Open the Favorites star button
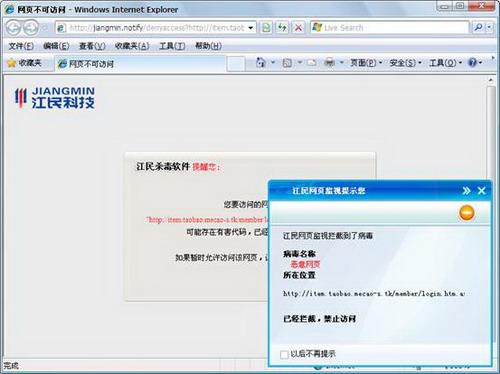This screenshot has width=500, height=374. pyautogui.click(x=25, y=63)
